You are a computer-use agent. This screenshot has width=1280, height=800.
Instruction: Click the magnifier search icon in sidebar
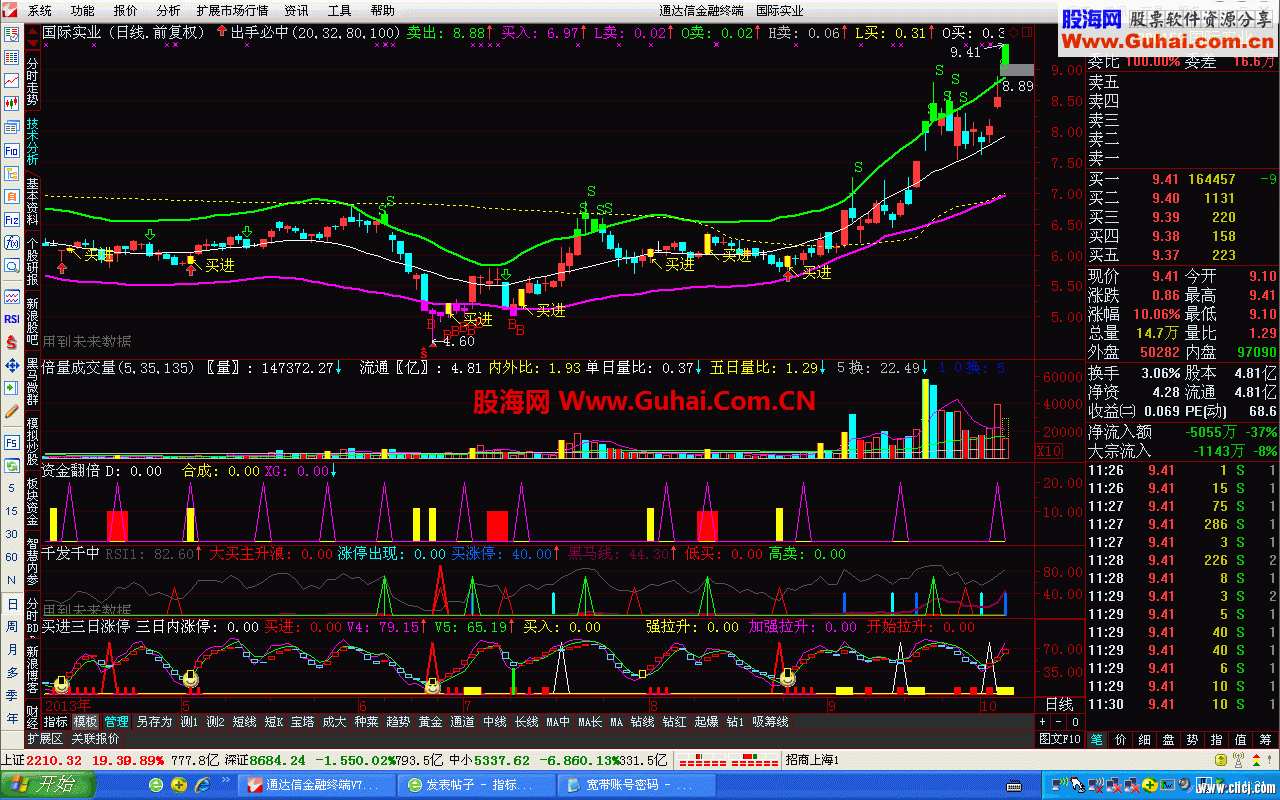[x=11, y=265]
